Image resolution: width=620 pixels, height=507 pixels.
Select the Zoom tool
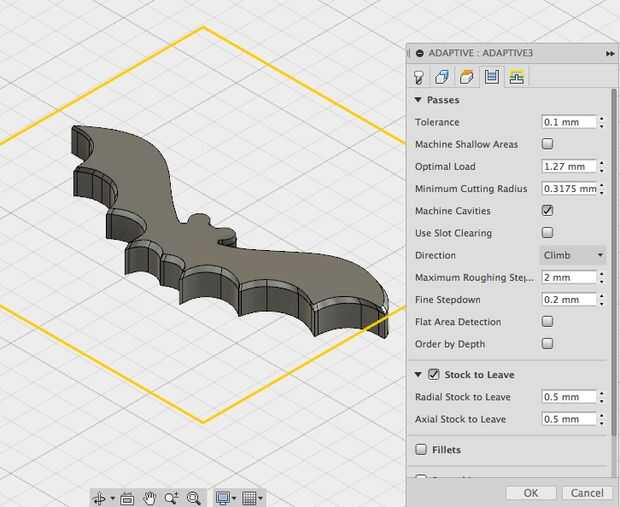[171, 498]
